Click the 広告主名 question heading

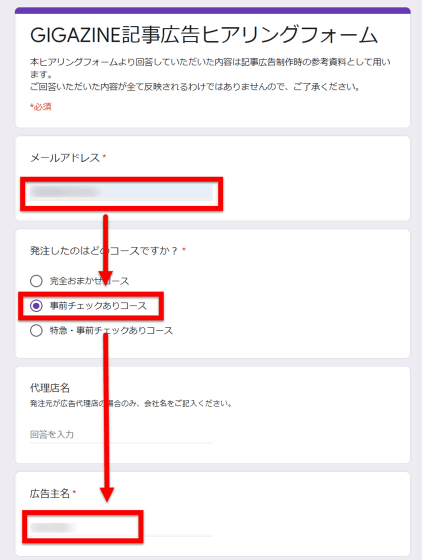coord(50,494)
